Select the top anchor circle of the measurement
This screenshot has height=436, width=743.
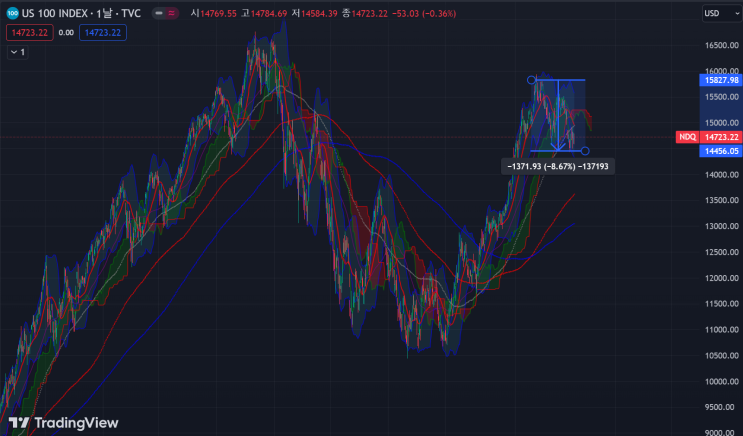pyautogui.click(x=531, y=80)
